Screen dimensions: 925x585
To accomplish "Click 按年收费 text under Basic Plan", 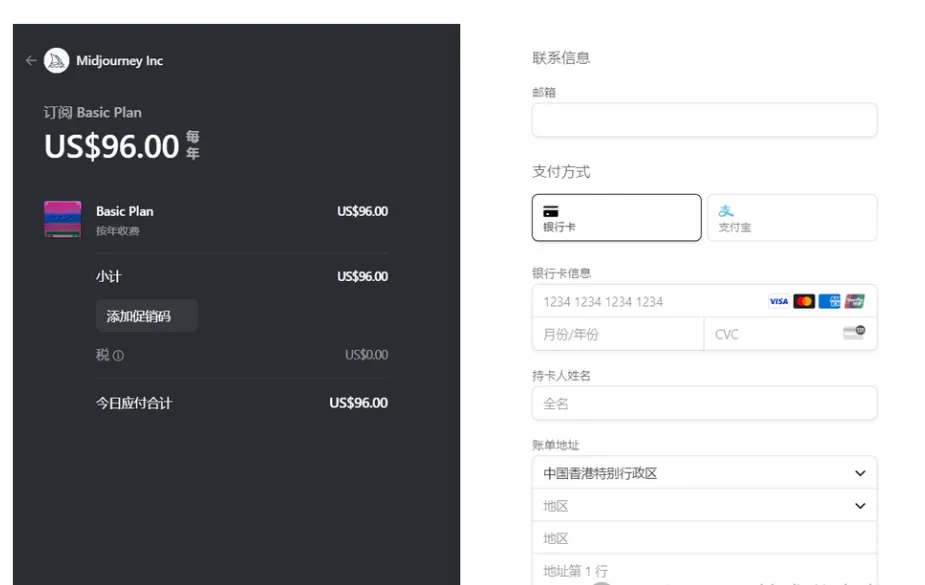I will tap(118, 231).
